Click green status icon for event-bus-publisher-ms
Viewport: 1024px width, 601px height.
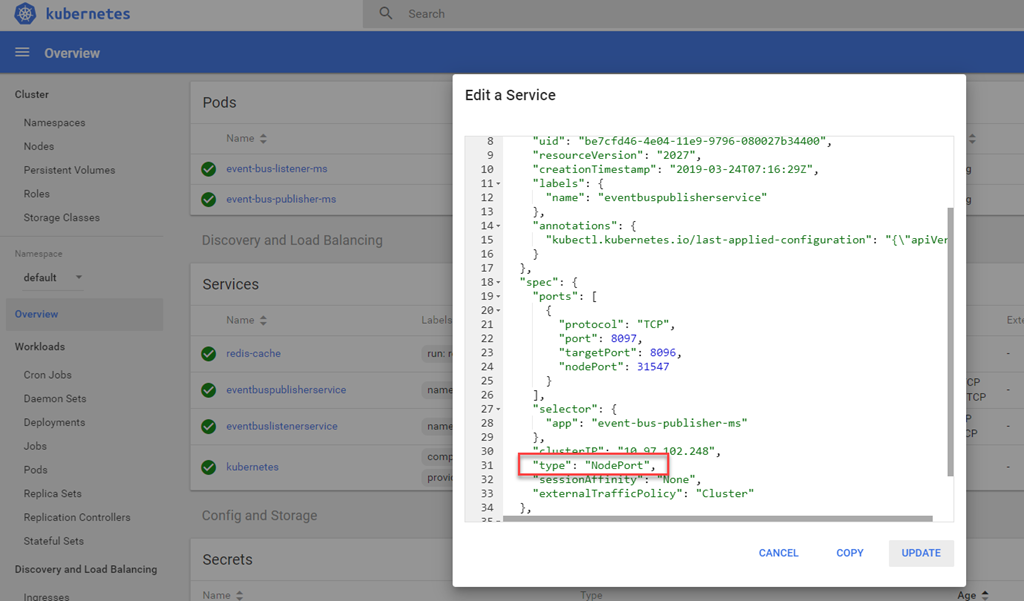coord(208,199)
